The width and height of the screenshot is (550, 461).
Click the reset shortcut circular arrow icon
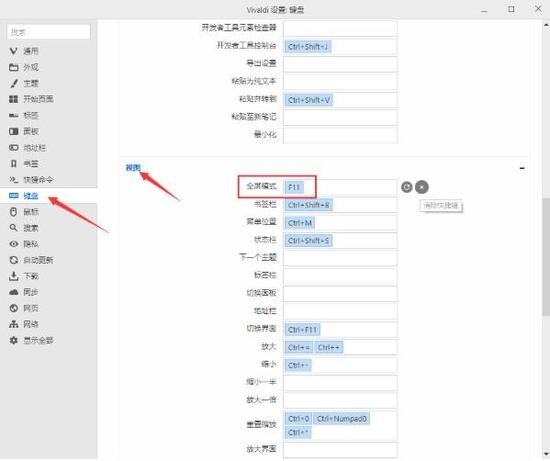(x=407, y=187)
